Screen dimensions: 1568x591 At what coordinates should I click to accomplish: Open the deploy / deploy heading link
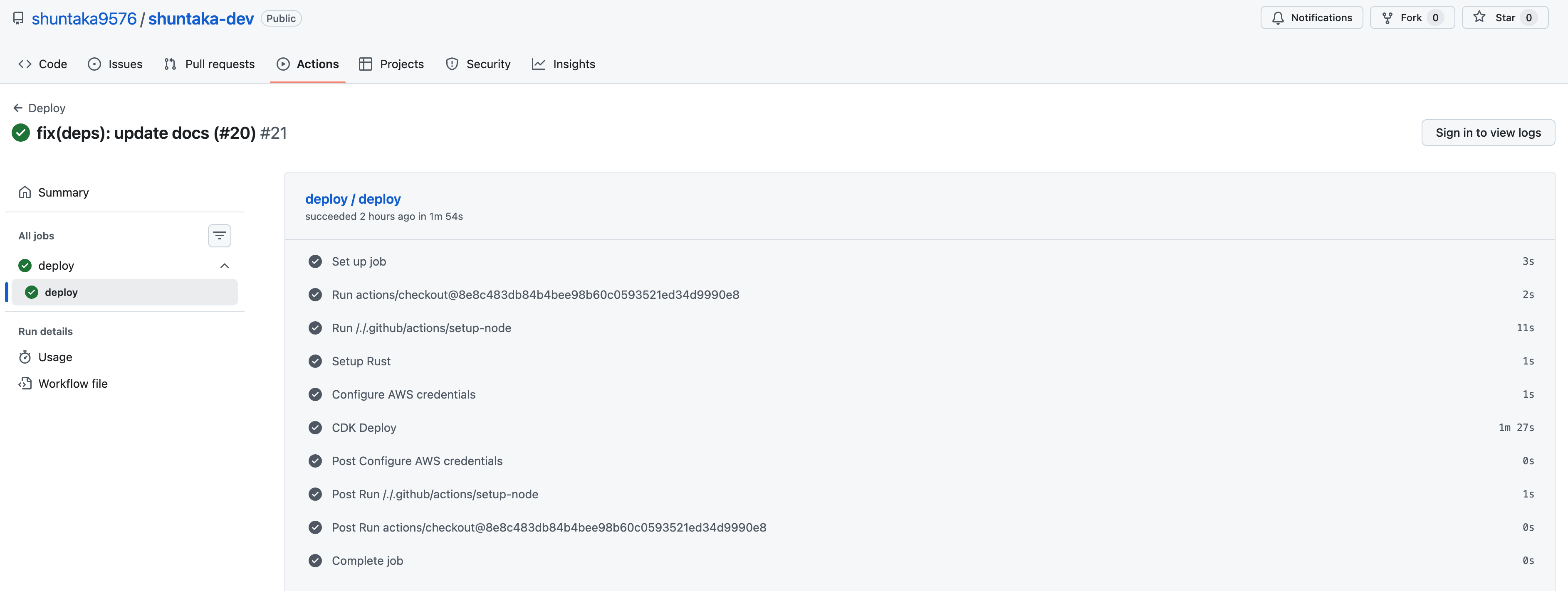[x=352, y=199]
